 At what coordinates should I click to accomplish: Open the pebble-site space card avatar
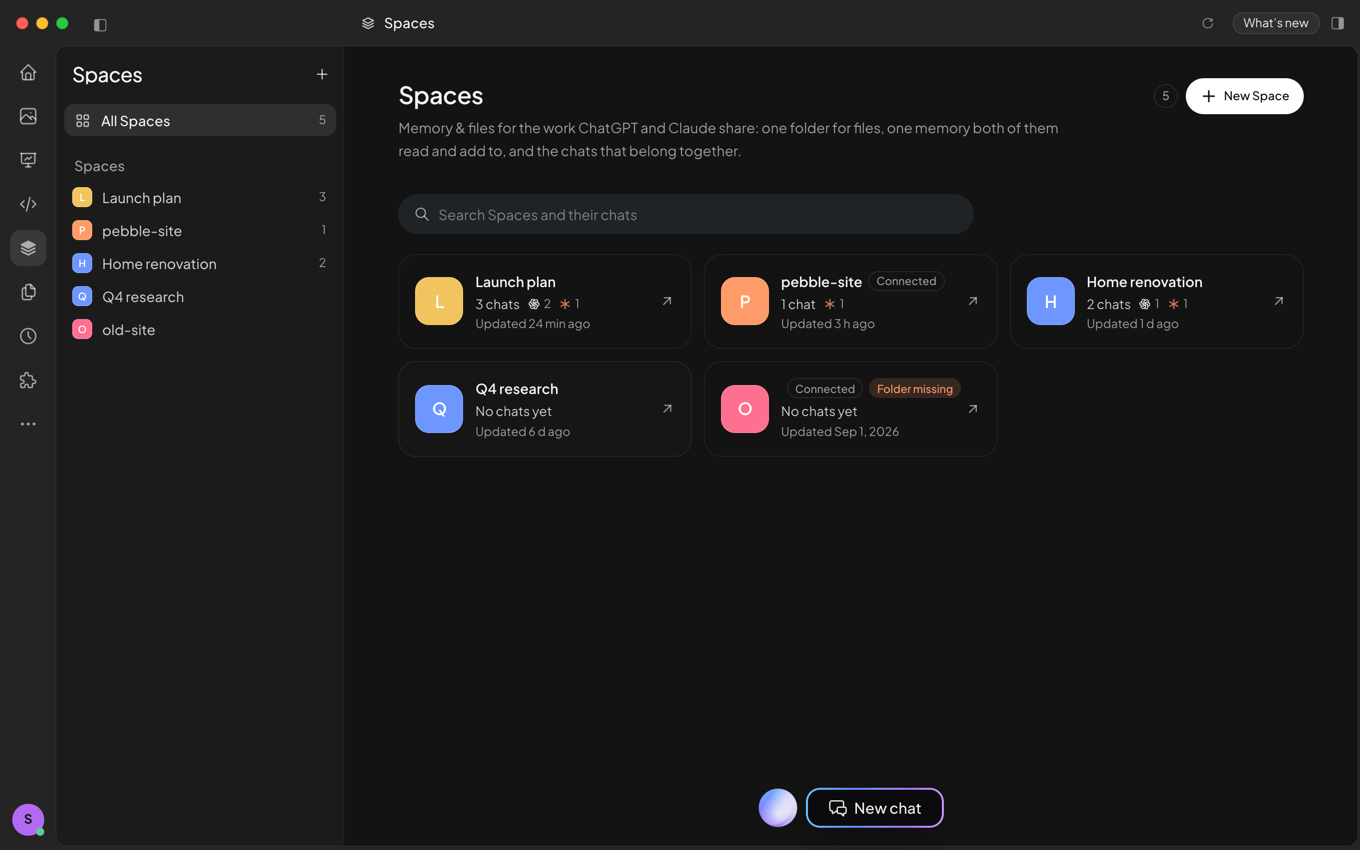tap(745, 301)
